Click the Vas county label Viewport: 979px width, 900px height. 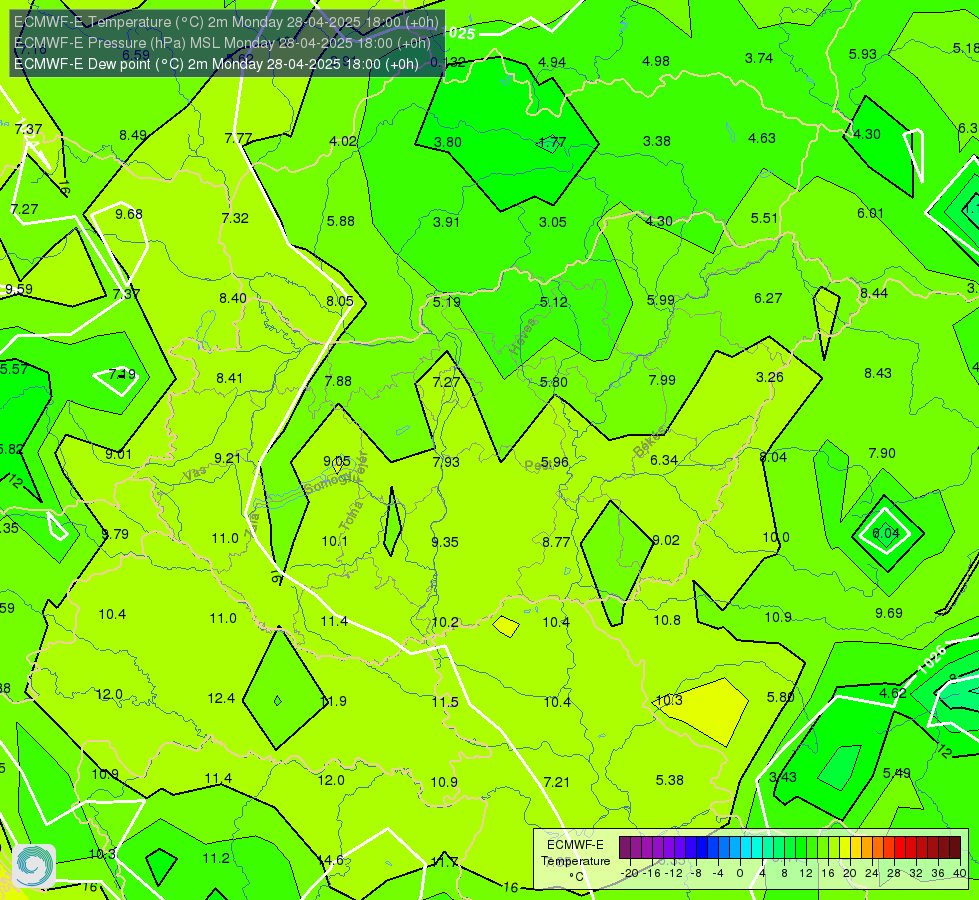[x=195, y=474]
